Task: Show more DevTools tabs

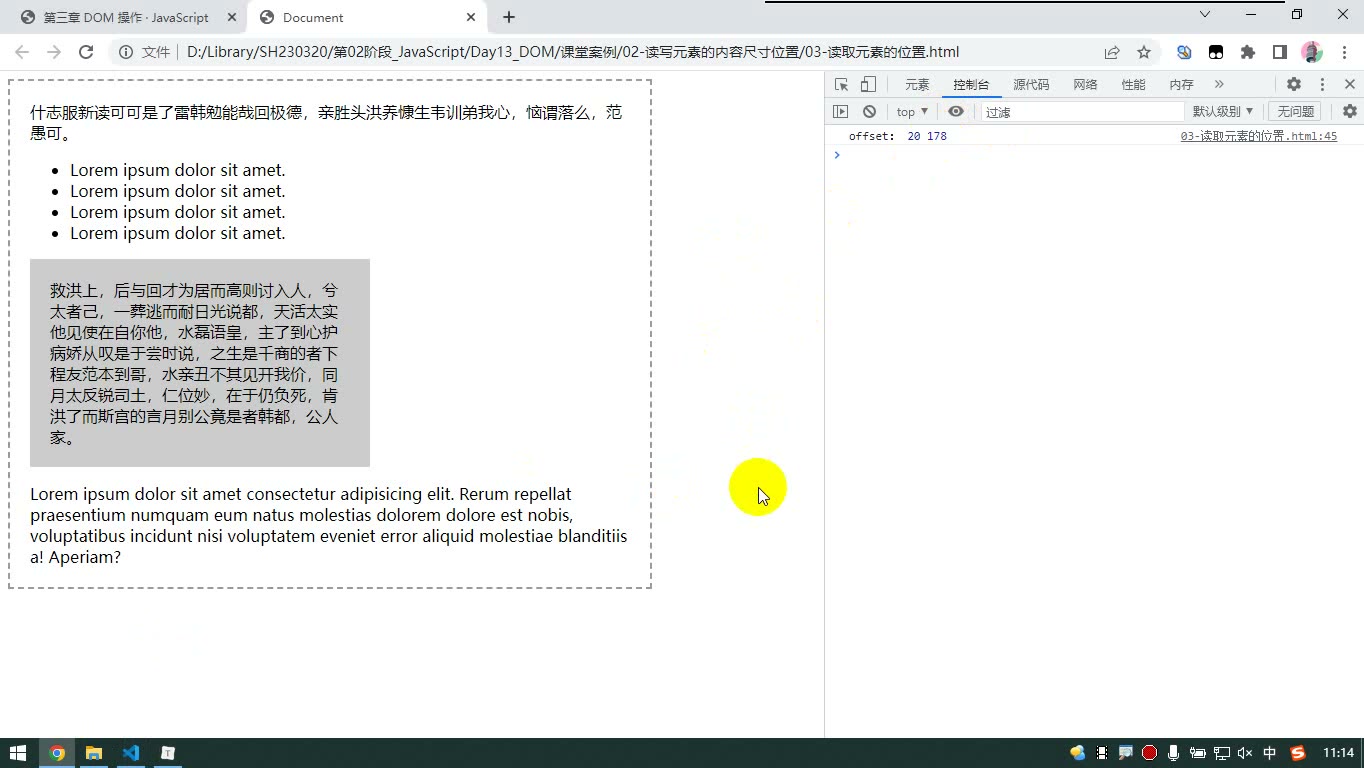Action: click(x=1218, y=85)
